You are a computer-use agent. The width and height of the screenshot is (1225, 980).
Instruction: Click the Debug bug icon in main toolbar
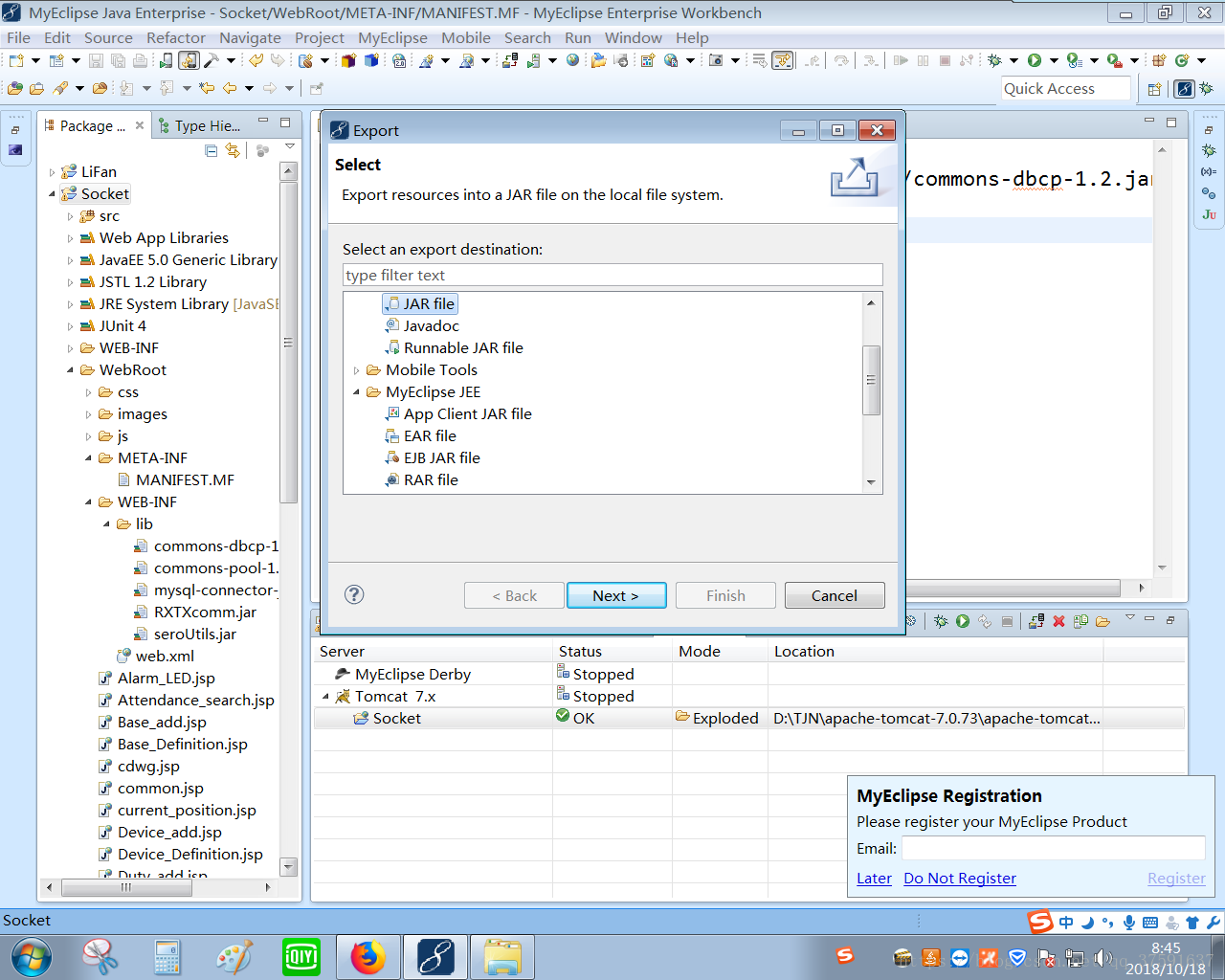[994, 60]
